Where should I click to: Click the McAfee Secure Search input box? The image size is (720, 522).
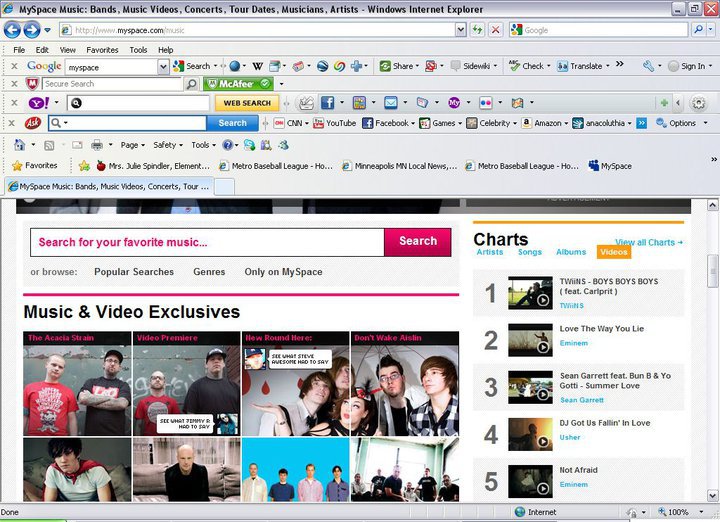(112, 84)
